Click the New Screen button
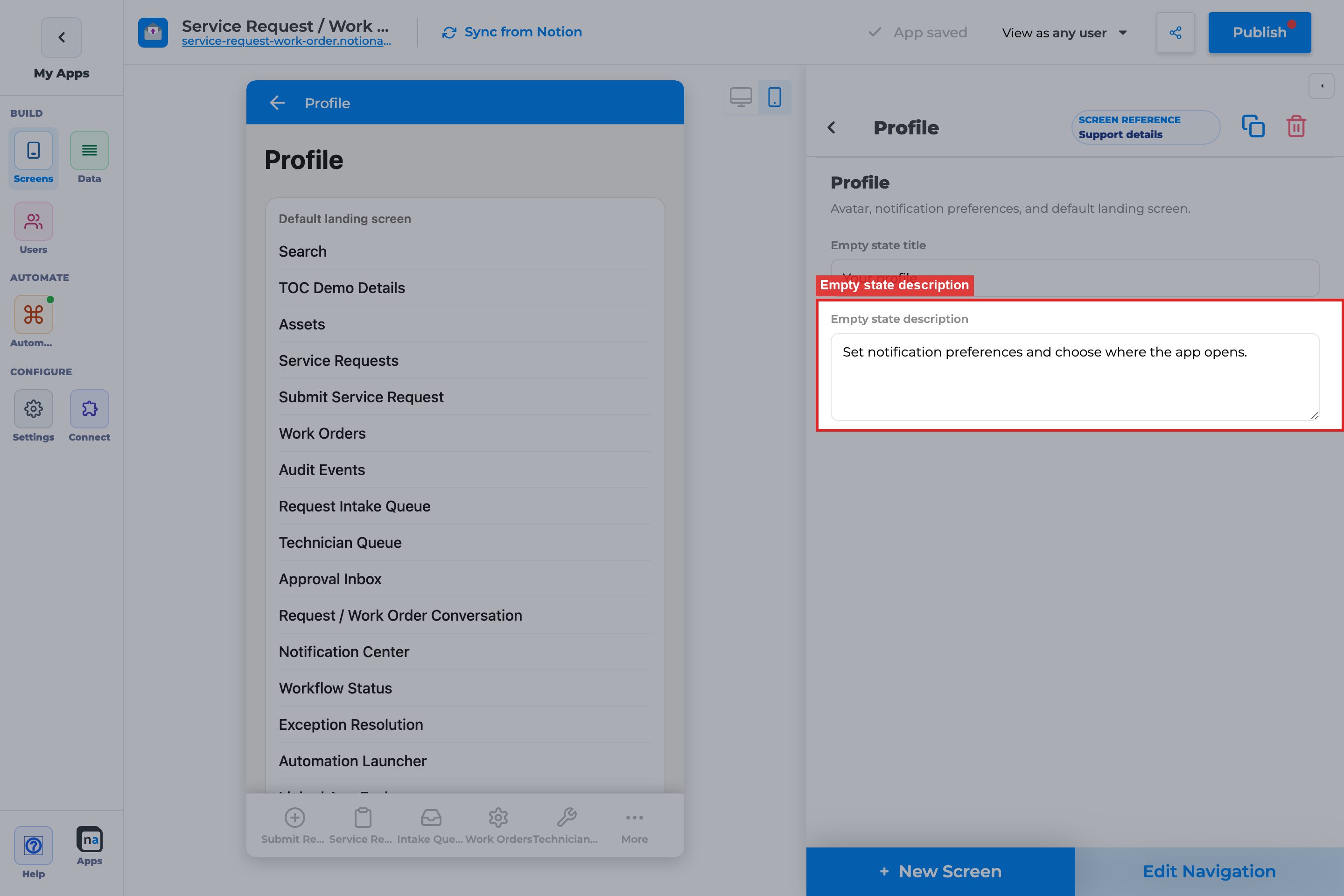This screenshot has height=896, width=1344. pyautogui.click(x=940, y=871)
